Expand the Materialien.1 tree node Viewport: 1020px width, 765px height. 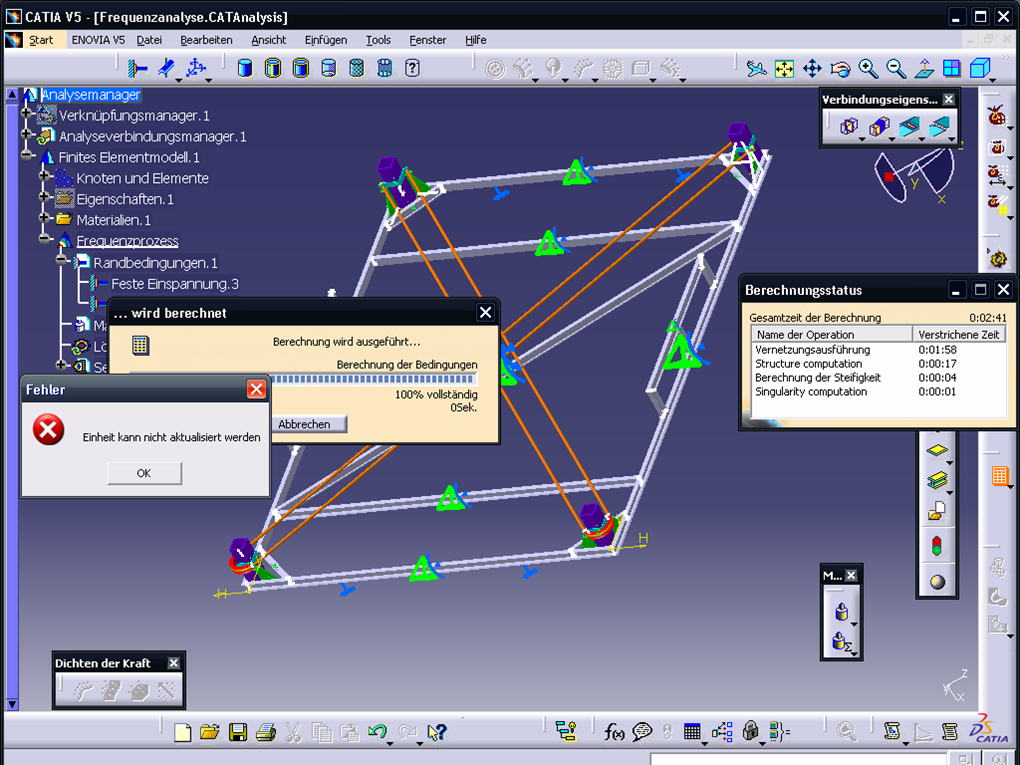click(44, 217)
